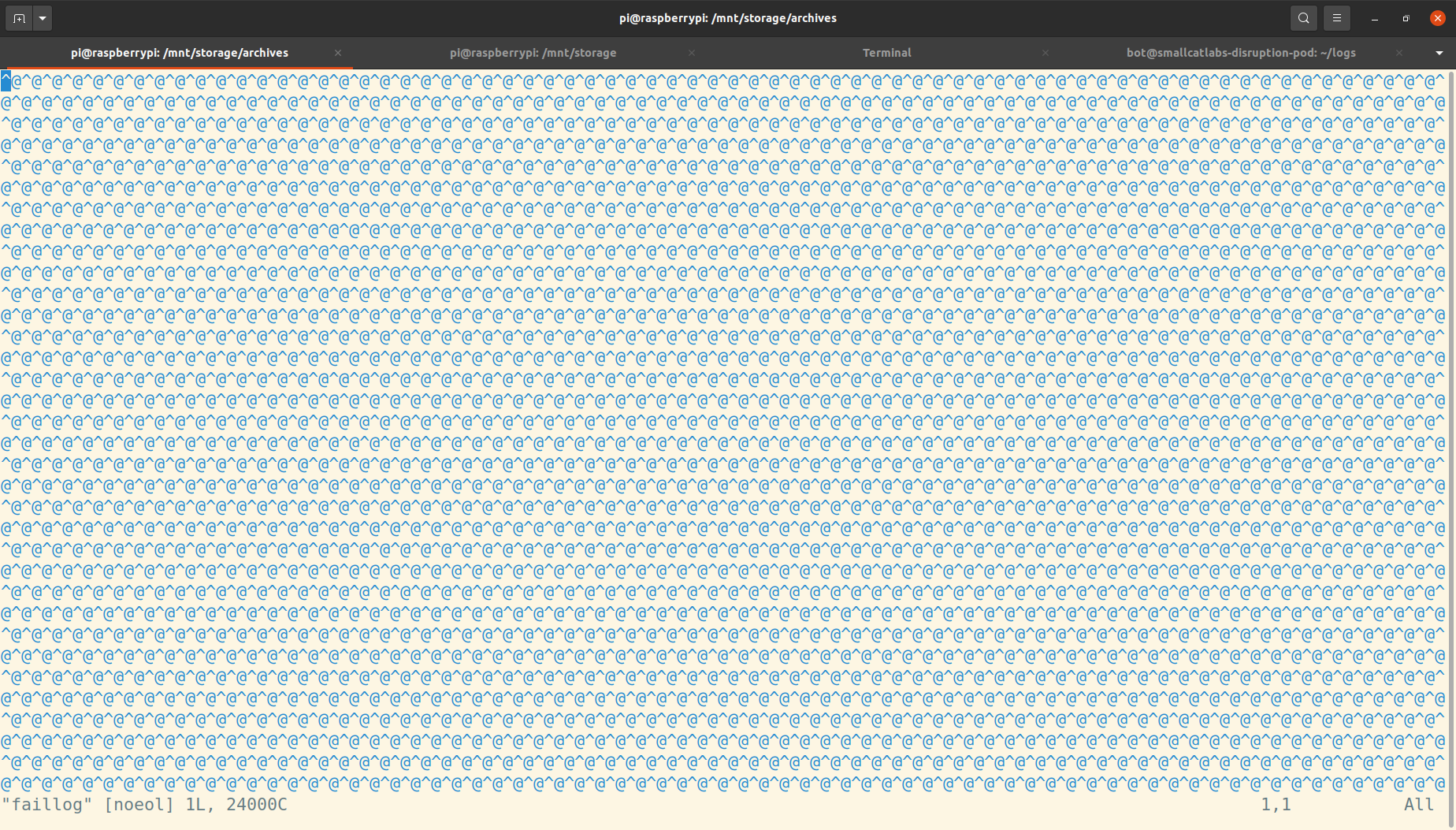Click the All scroll indicator in status line
This screenshot has height=830, width=1456.
pos(1418,805)
